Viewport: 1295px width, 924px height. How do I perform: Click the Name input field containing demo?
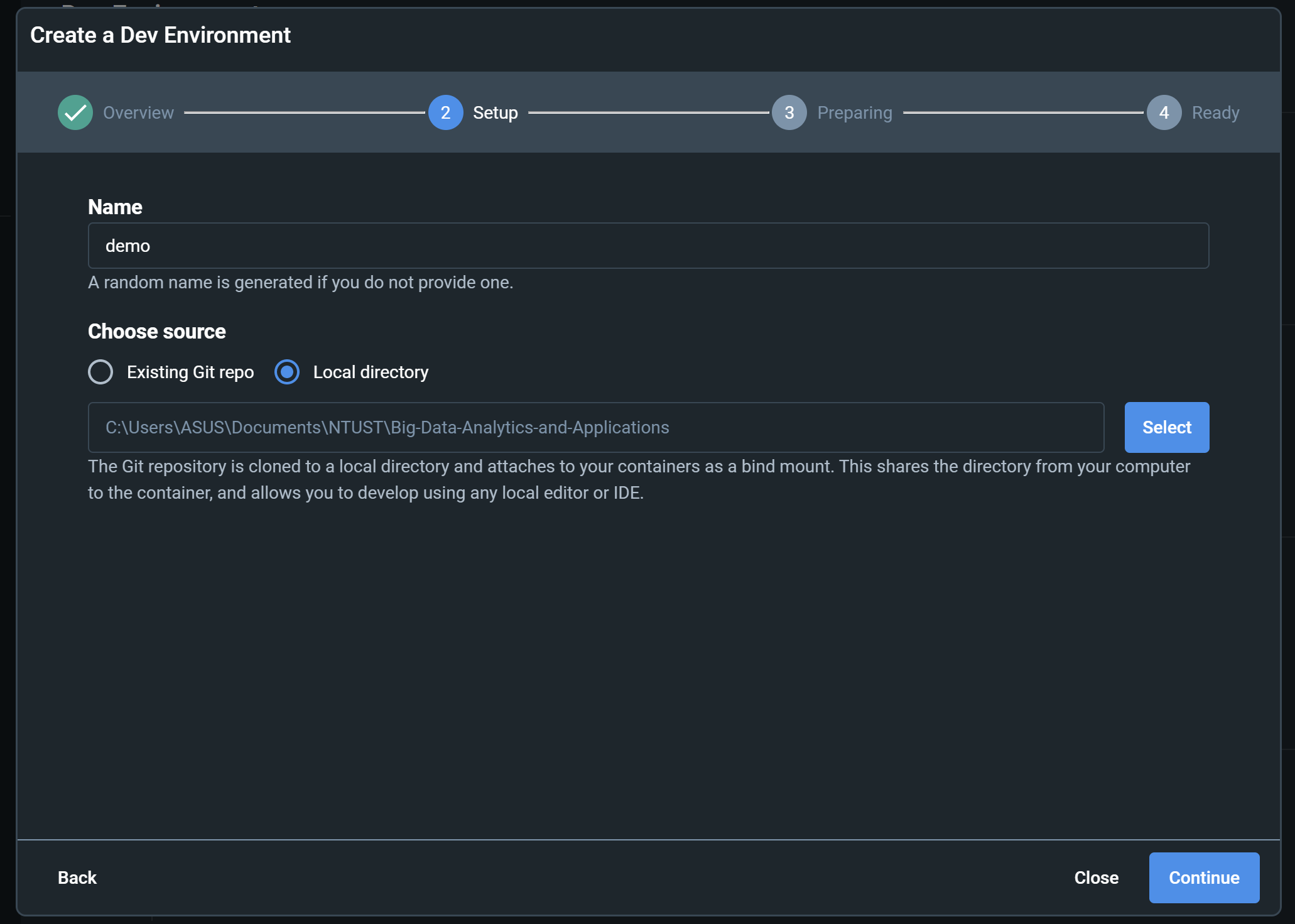pos(648,246)
